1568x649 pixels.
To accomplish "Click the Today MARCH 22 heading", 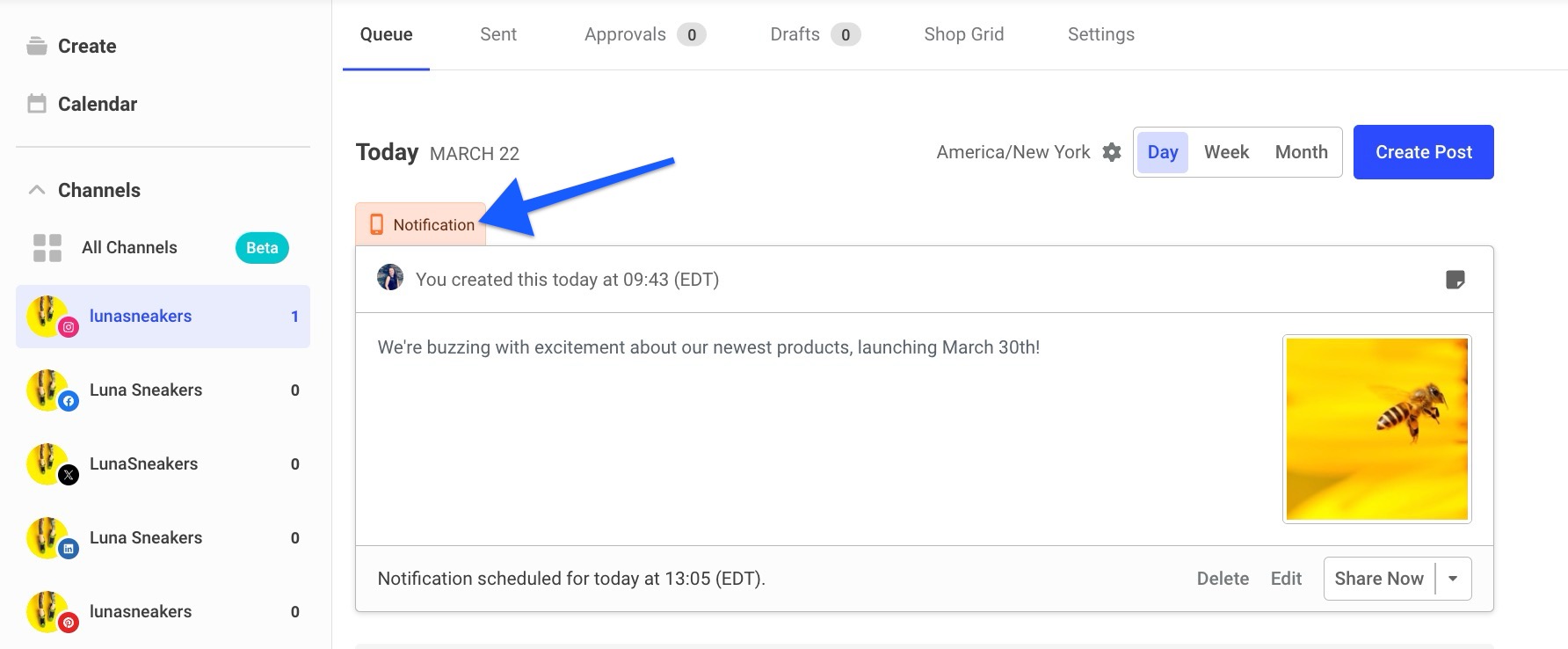I will coord(438,153).
